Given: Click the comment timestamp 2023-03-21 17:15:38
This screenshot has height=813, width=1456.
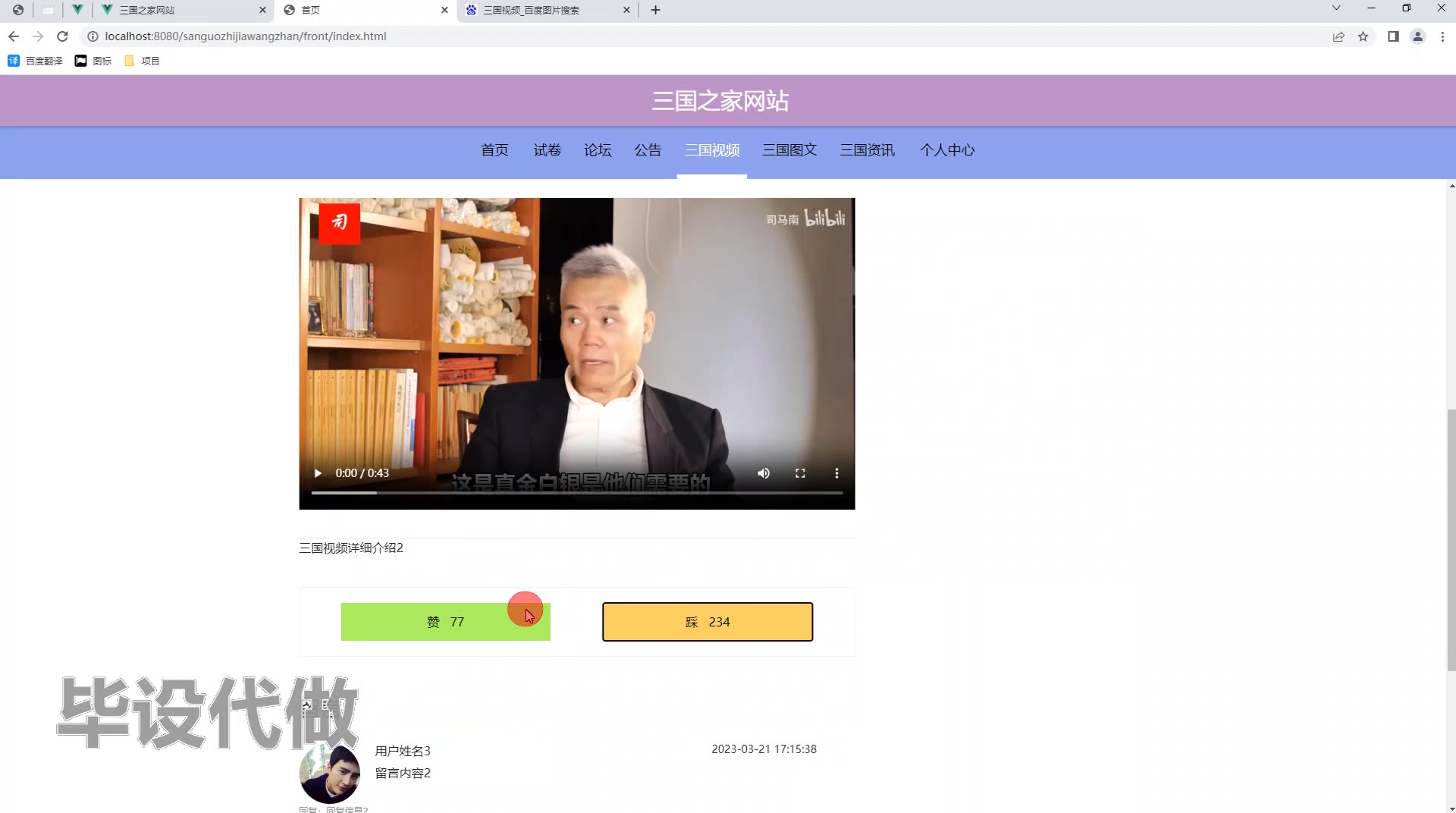Looking at the screenshot, I should (x=764, y=749).
